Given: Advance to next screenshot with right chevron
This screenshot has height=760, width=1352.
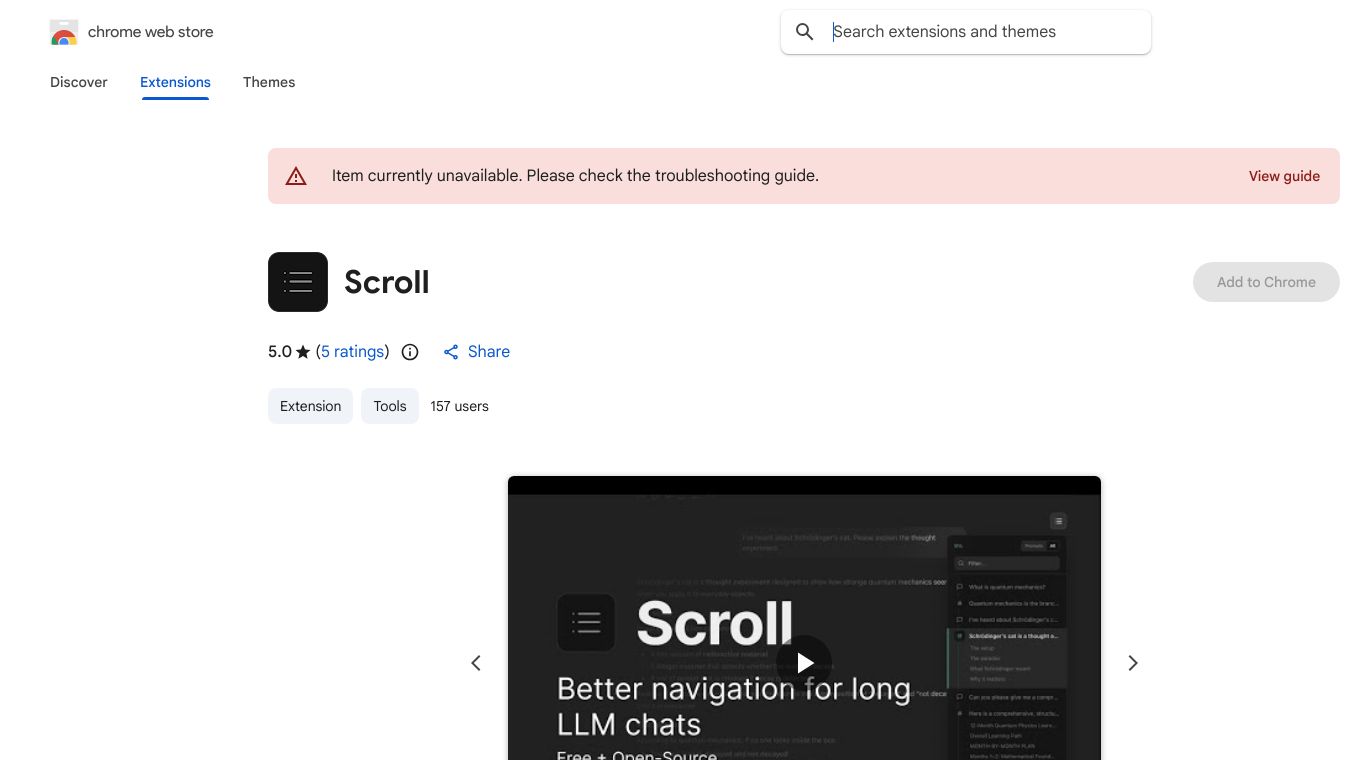Looking at the screenshot, I should [x=1133, y=663].
